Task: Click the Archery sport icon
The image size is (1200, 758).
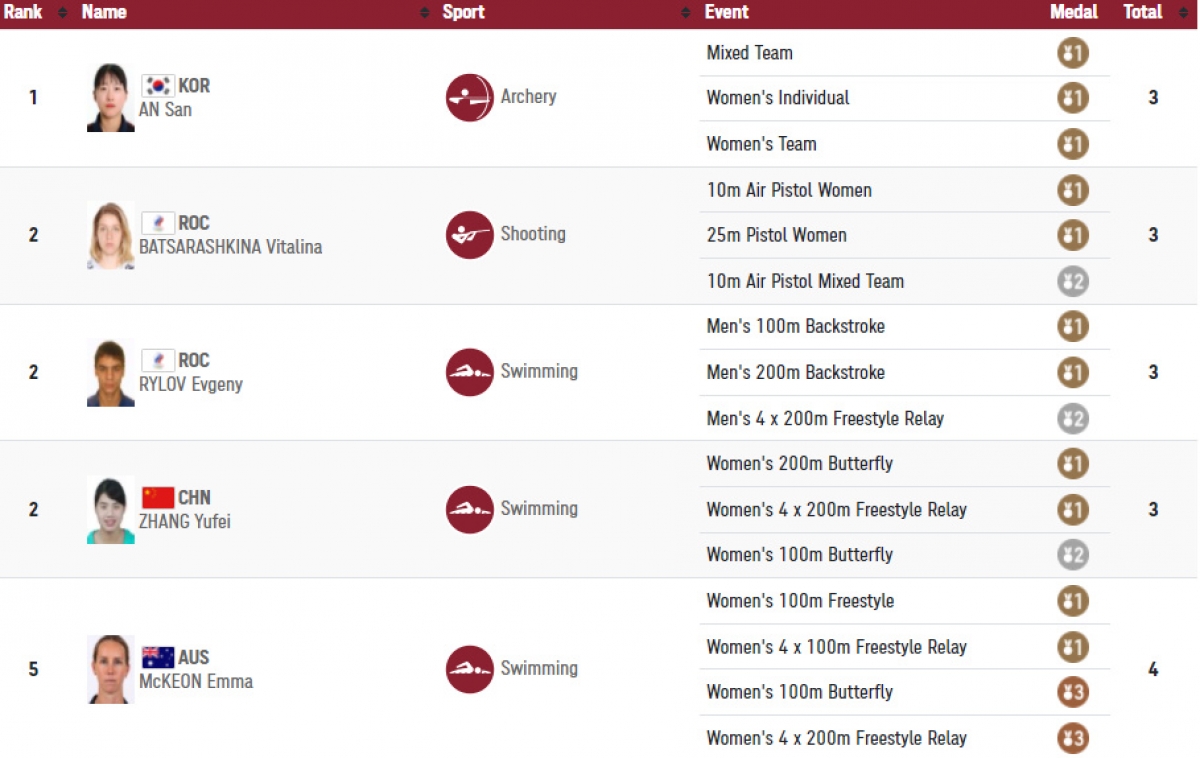Action: click(x=469, y=98)
